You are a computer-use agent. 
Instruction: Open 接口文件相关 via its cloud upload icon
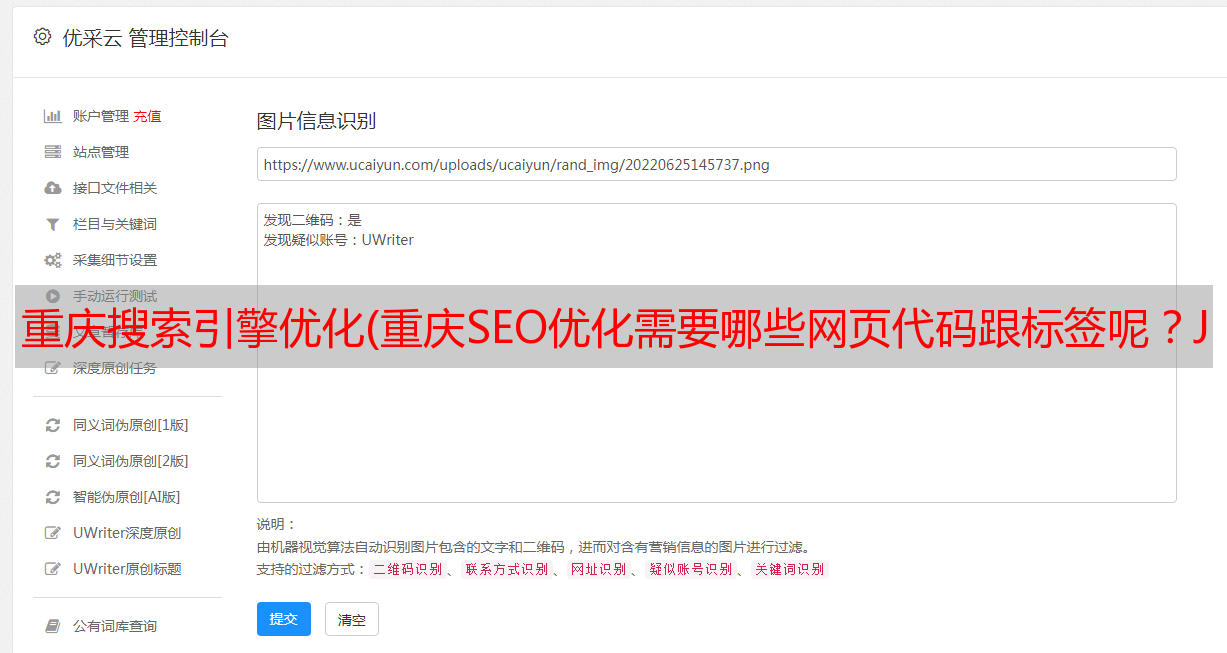tap(53, 188)
